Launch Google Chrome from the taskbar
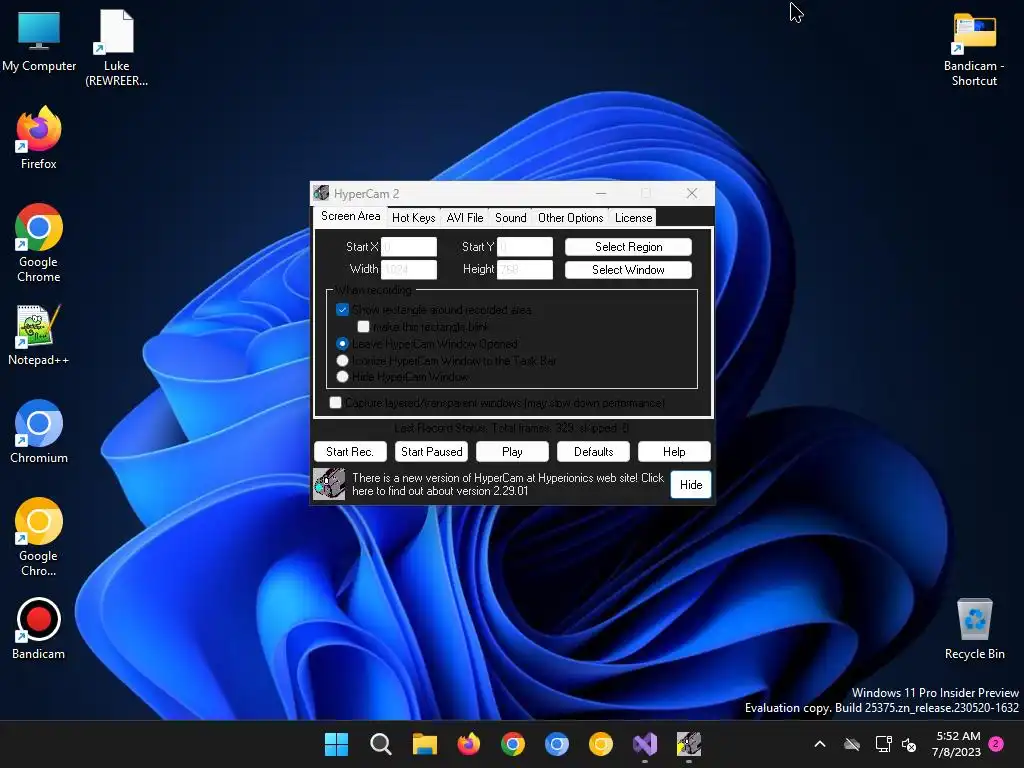The height and width of the screenshot is (768, 1024). (513, 744)
